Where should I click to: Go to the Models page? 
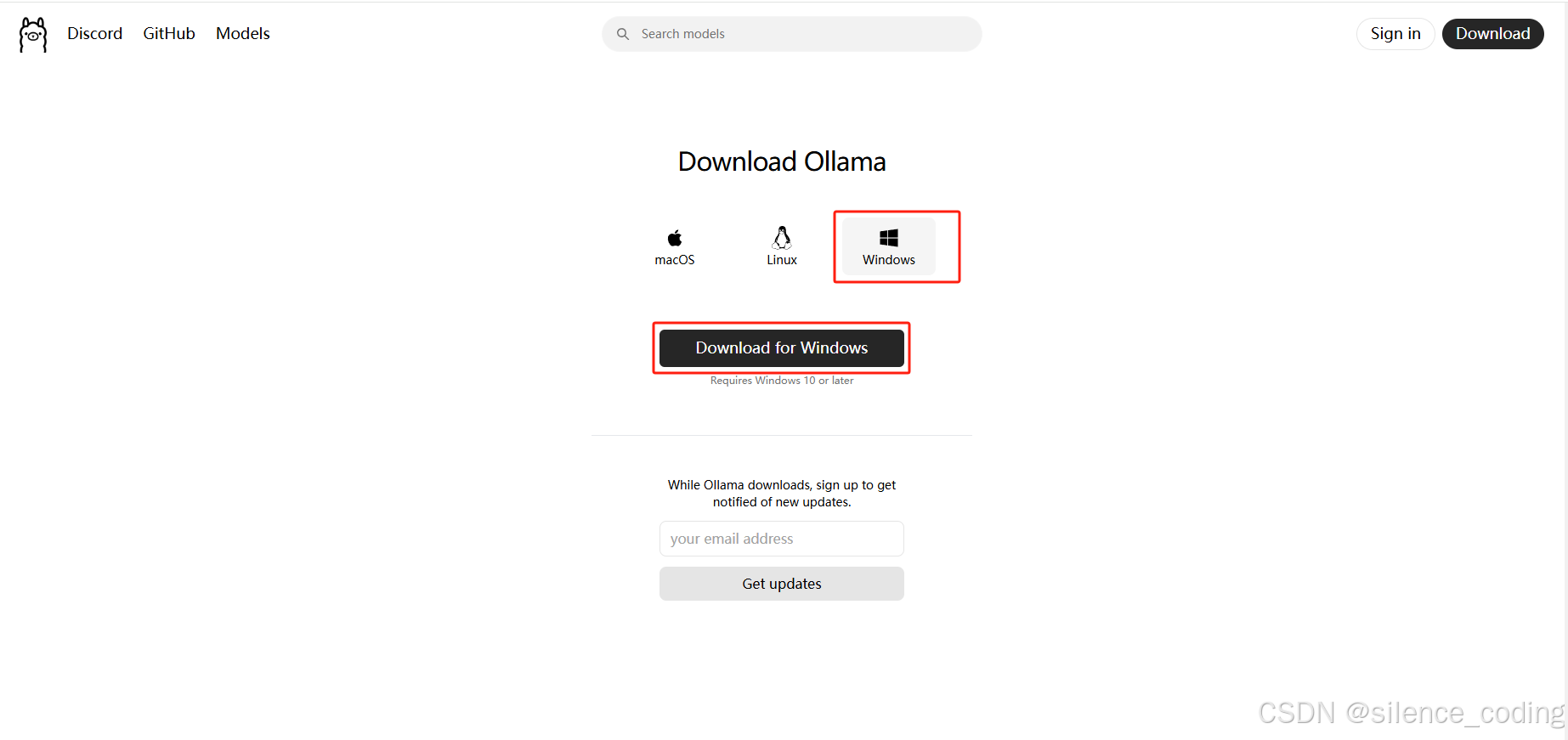pyautogui.click(x=243, y=33)
